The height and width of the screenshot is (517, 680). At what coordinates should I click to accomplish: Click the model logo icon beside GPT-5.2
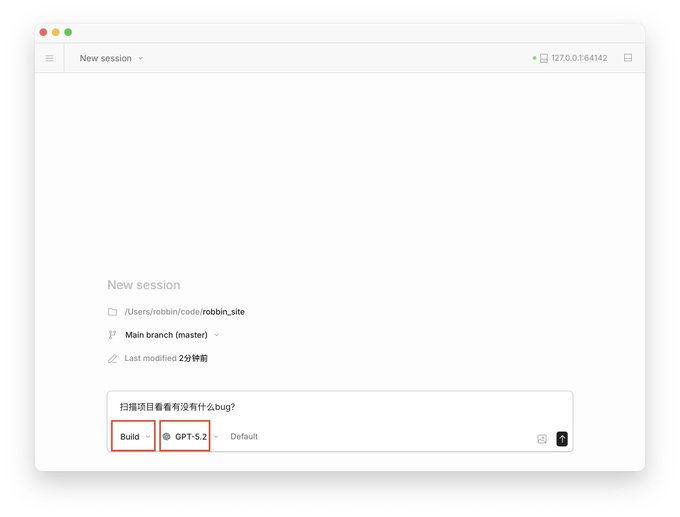(167, 436)
